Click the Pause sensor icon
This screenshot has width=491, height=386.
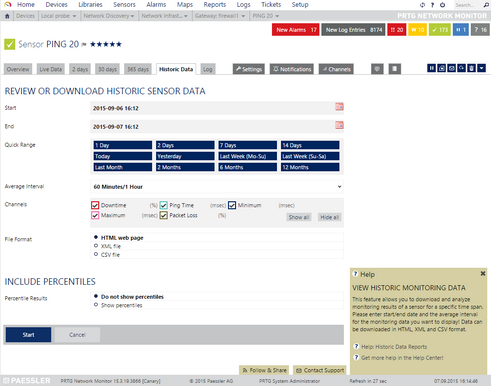pos(431,68)
